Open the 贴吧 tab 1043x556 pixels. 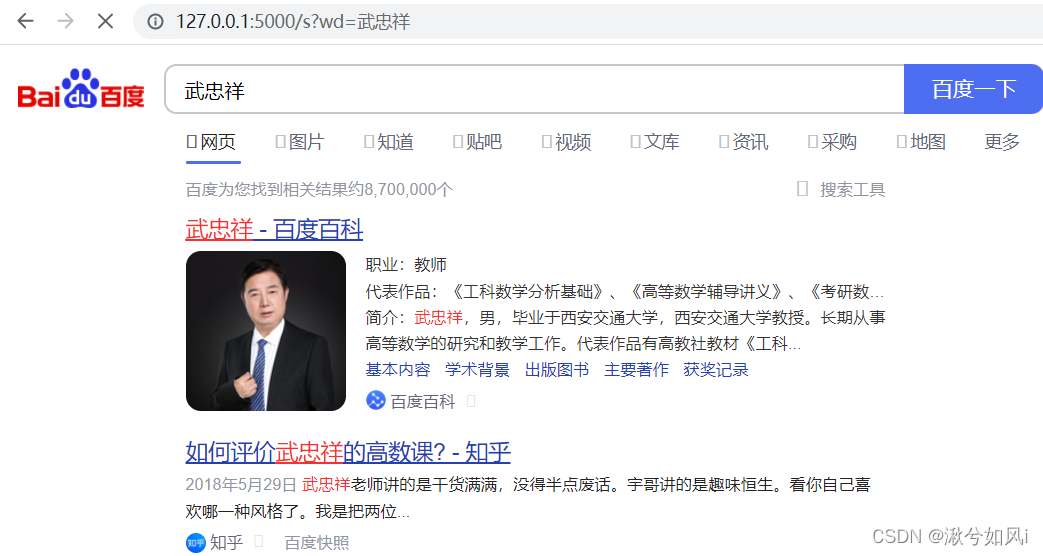pos(478,142)
